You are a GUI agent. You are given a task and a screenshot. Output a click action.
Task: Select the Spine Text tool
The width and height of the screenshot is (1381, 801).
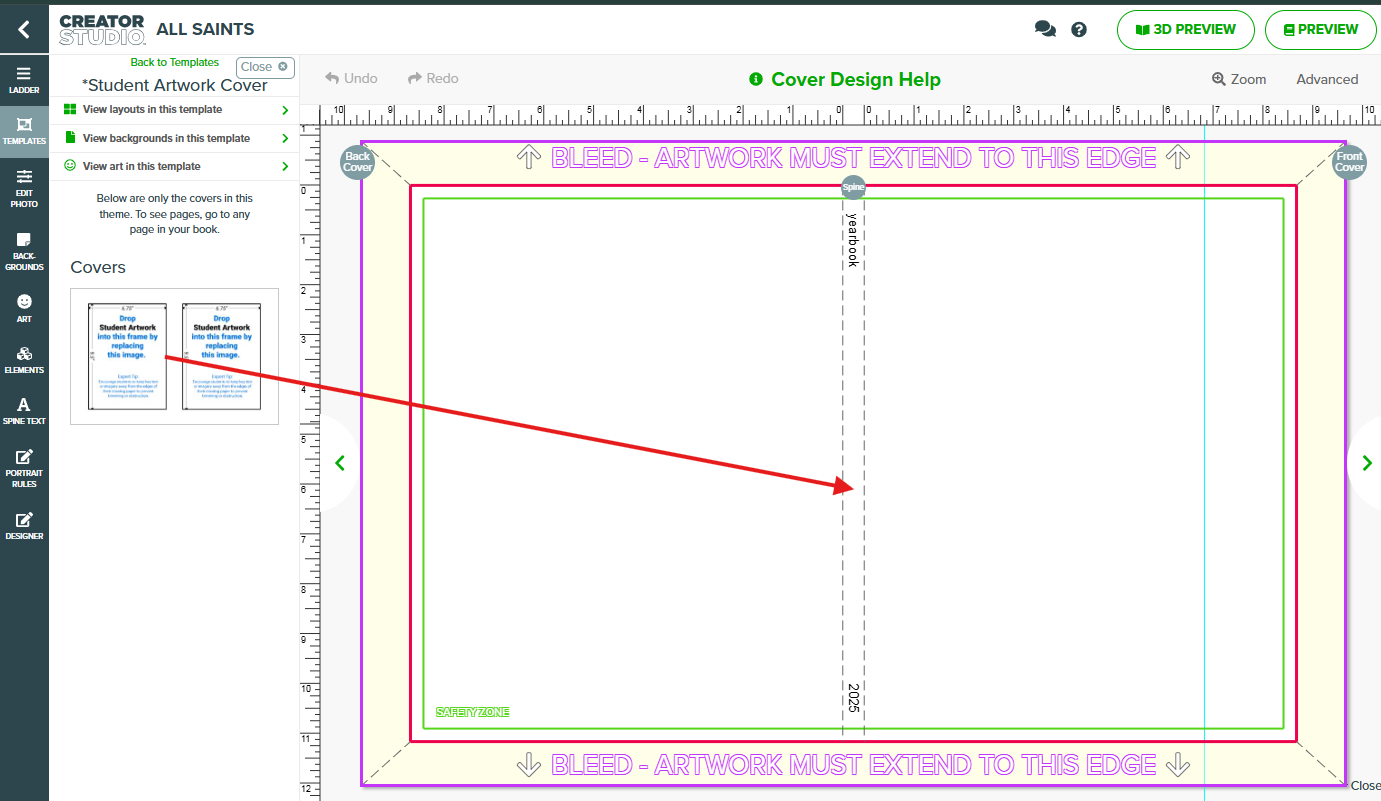[24, 411]
